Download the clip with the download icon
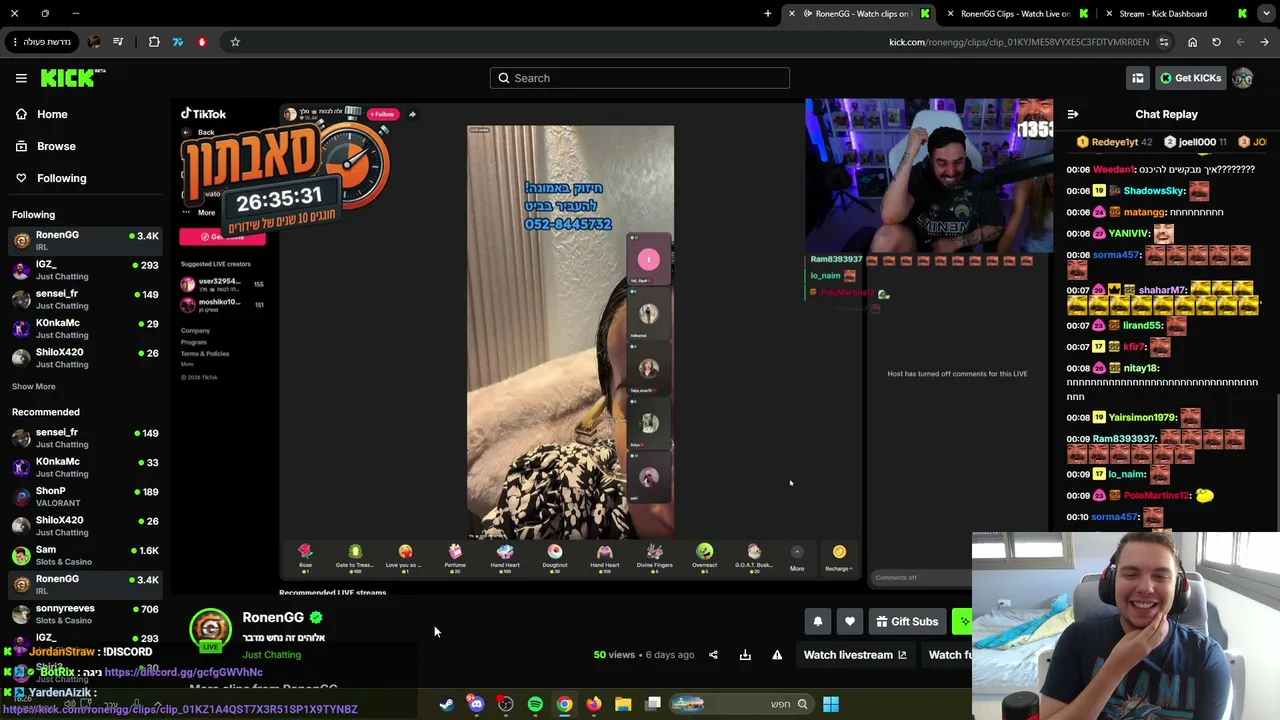The height and width of the screenshot is (720, 1280). (745, 655)
